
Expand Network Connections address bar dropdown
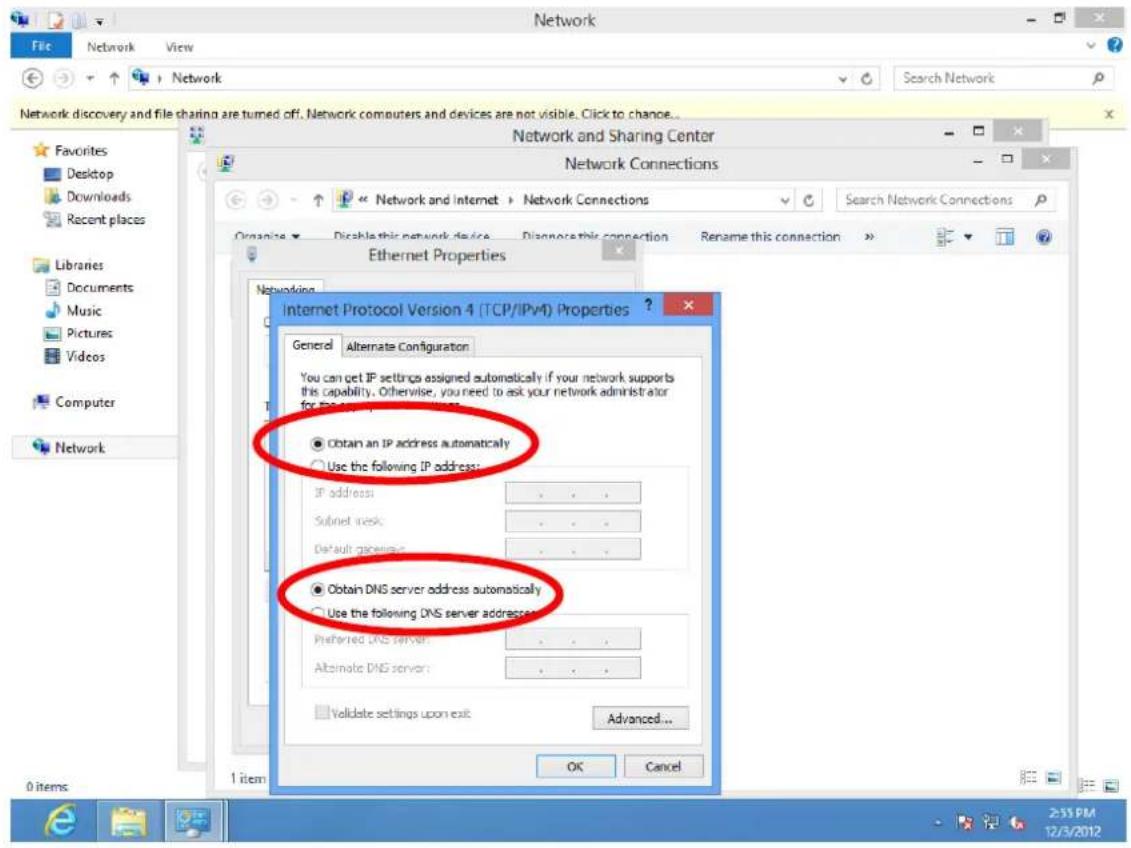785,200
